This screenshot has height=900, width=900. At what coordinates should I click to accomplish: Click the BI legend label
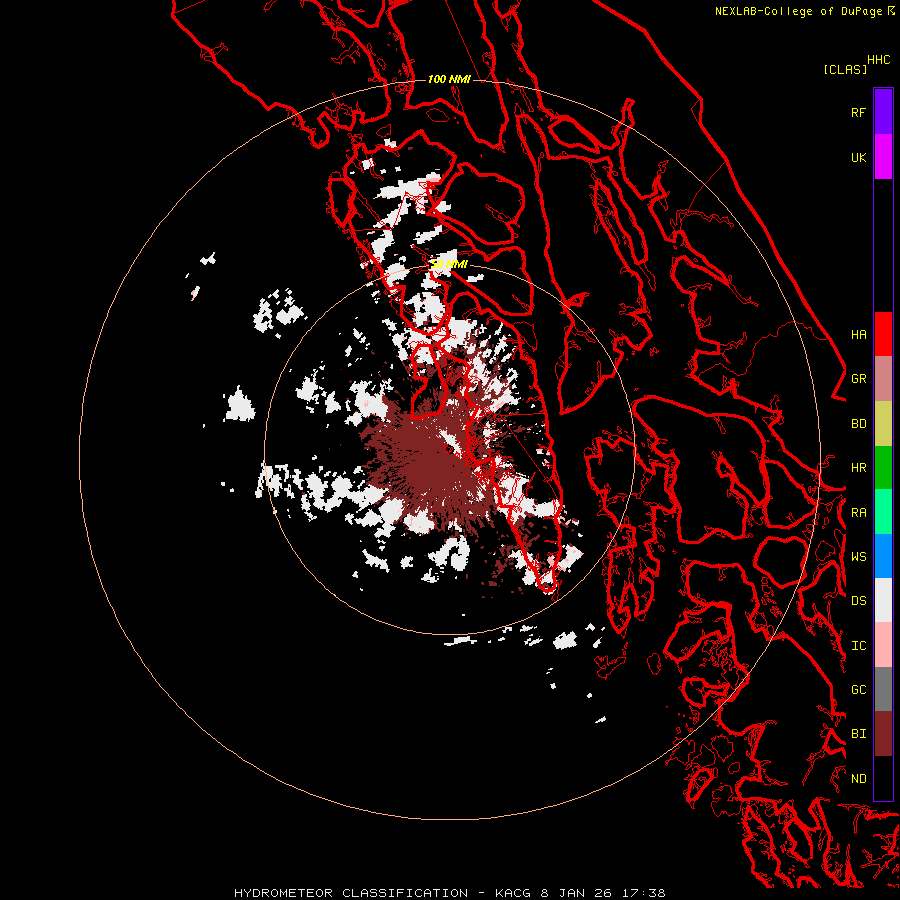coord(858,734)
